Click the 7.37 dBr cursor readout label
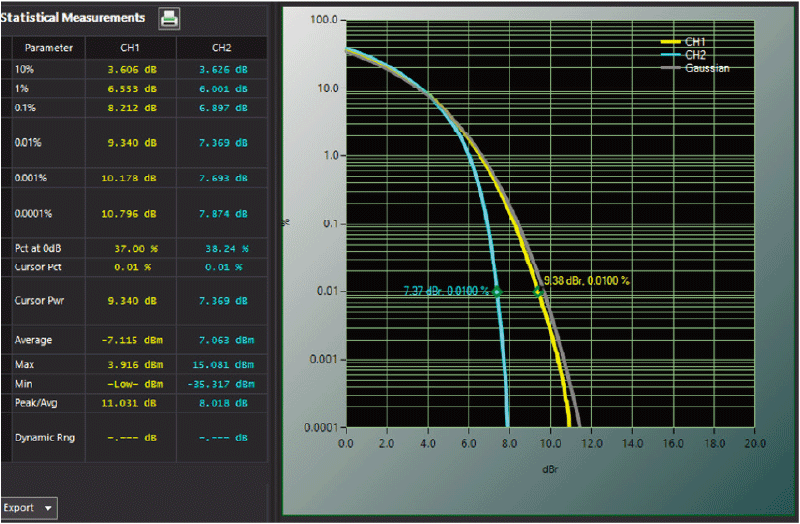The width and height of the screenshot is (800, 524). click(x=446, y=291)
